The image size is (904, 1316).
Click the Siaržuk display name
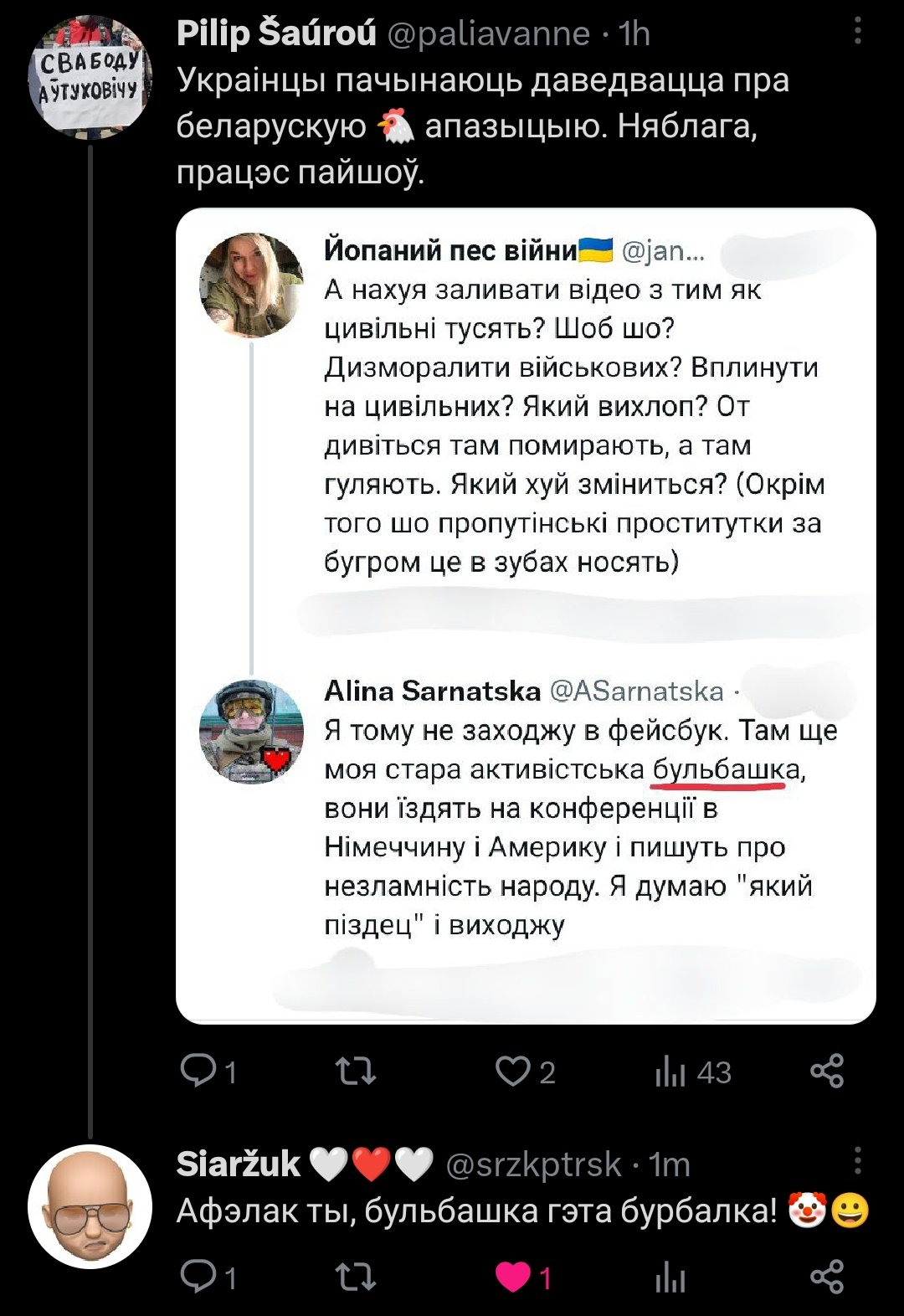(239, 1164)
